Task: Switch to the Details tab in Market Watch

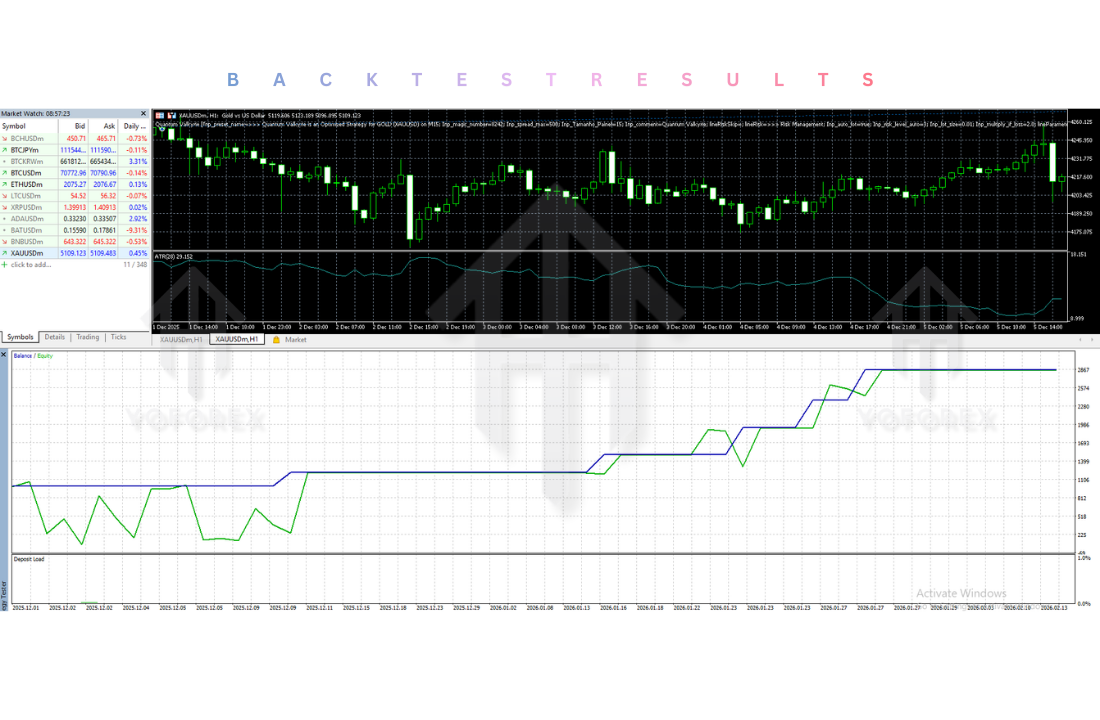Action: (55, 337)
